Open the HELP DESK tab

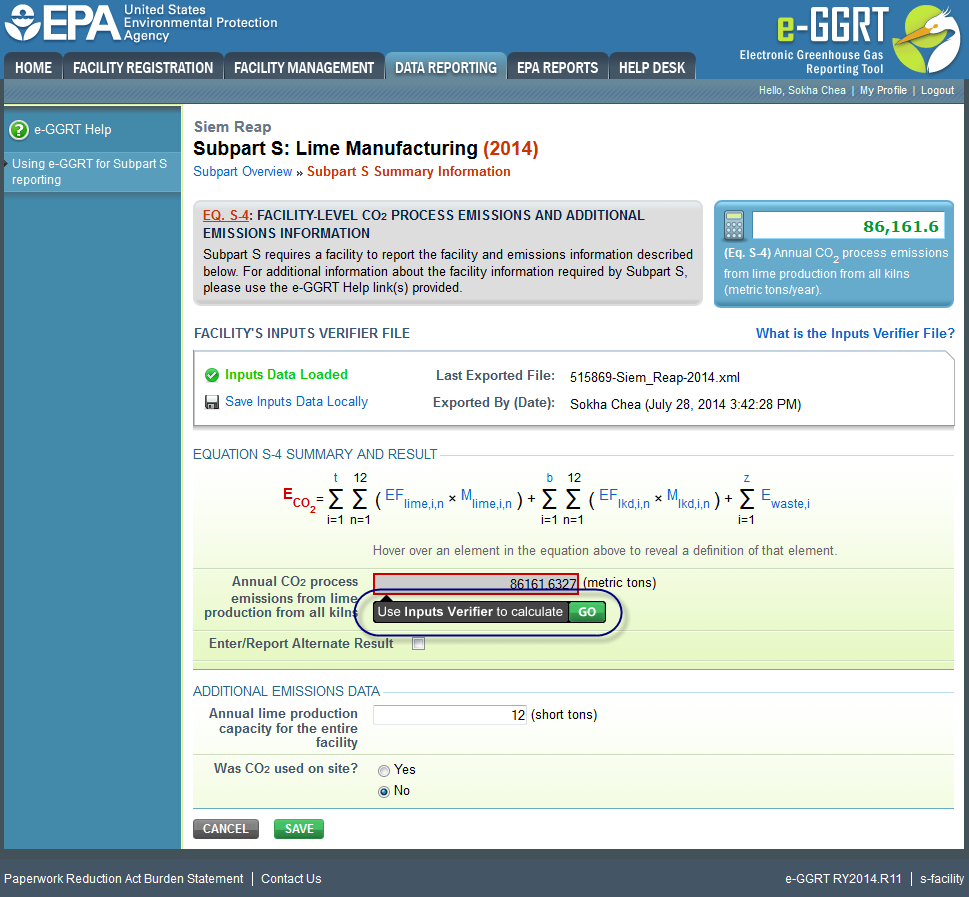click(x=652, y=67)
